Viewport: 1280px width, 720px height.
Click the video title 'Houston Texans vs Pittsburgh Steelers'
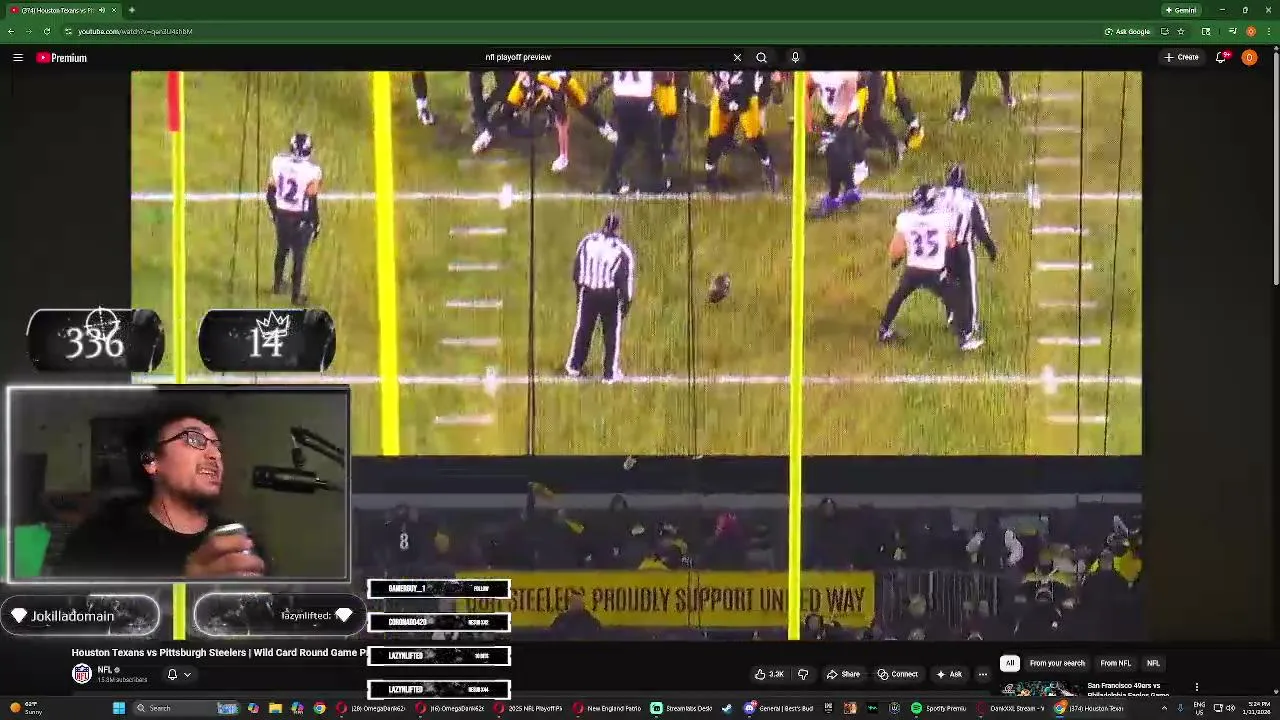tap(219, 652)
